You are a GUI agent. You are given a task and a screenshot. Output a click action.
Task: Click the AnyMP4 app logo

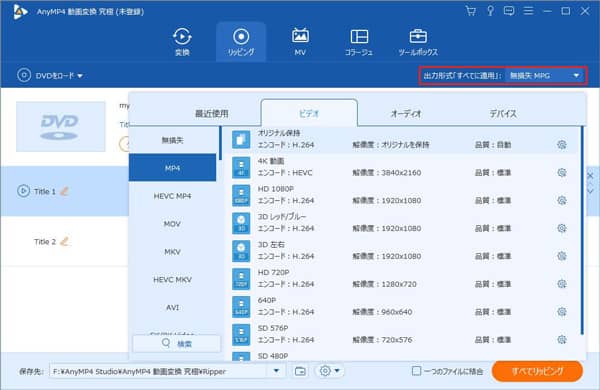[x=20, y=12]
